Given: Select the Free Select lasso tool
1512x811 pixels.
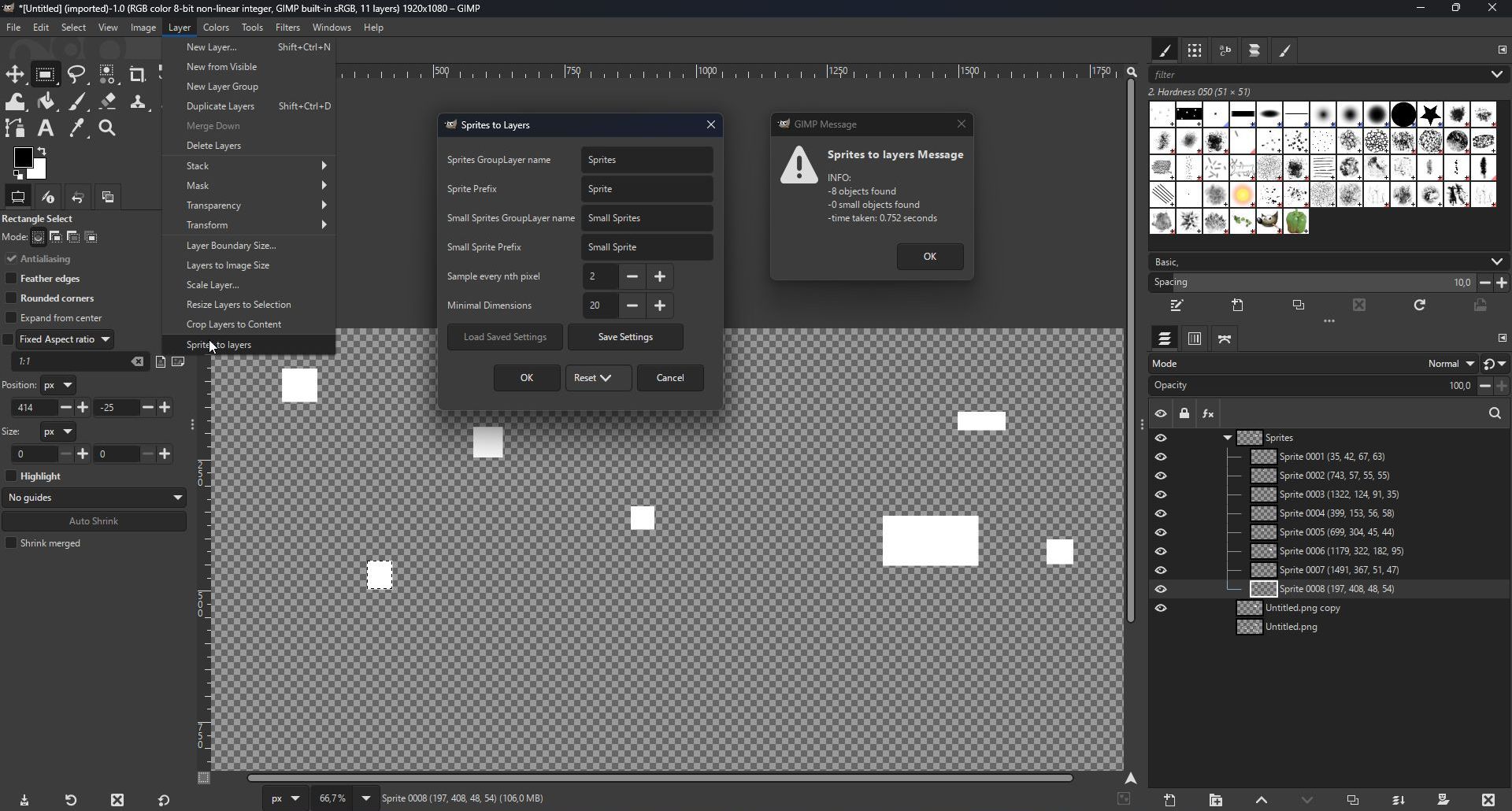Looking at the screenshot, I should point(77,75).
